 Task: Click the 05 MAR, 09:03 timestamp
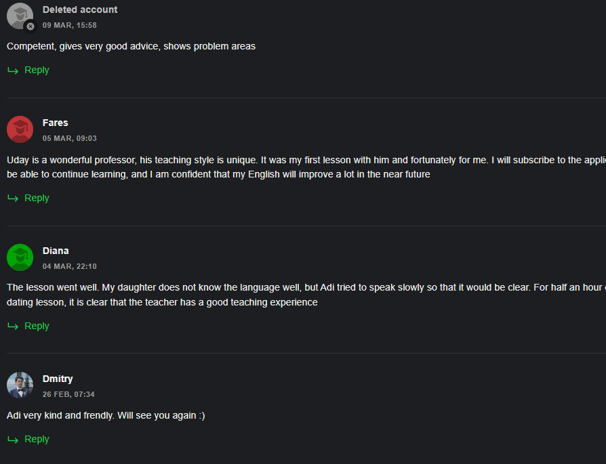70,138
